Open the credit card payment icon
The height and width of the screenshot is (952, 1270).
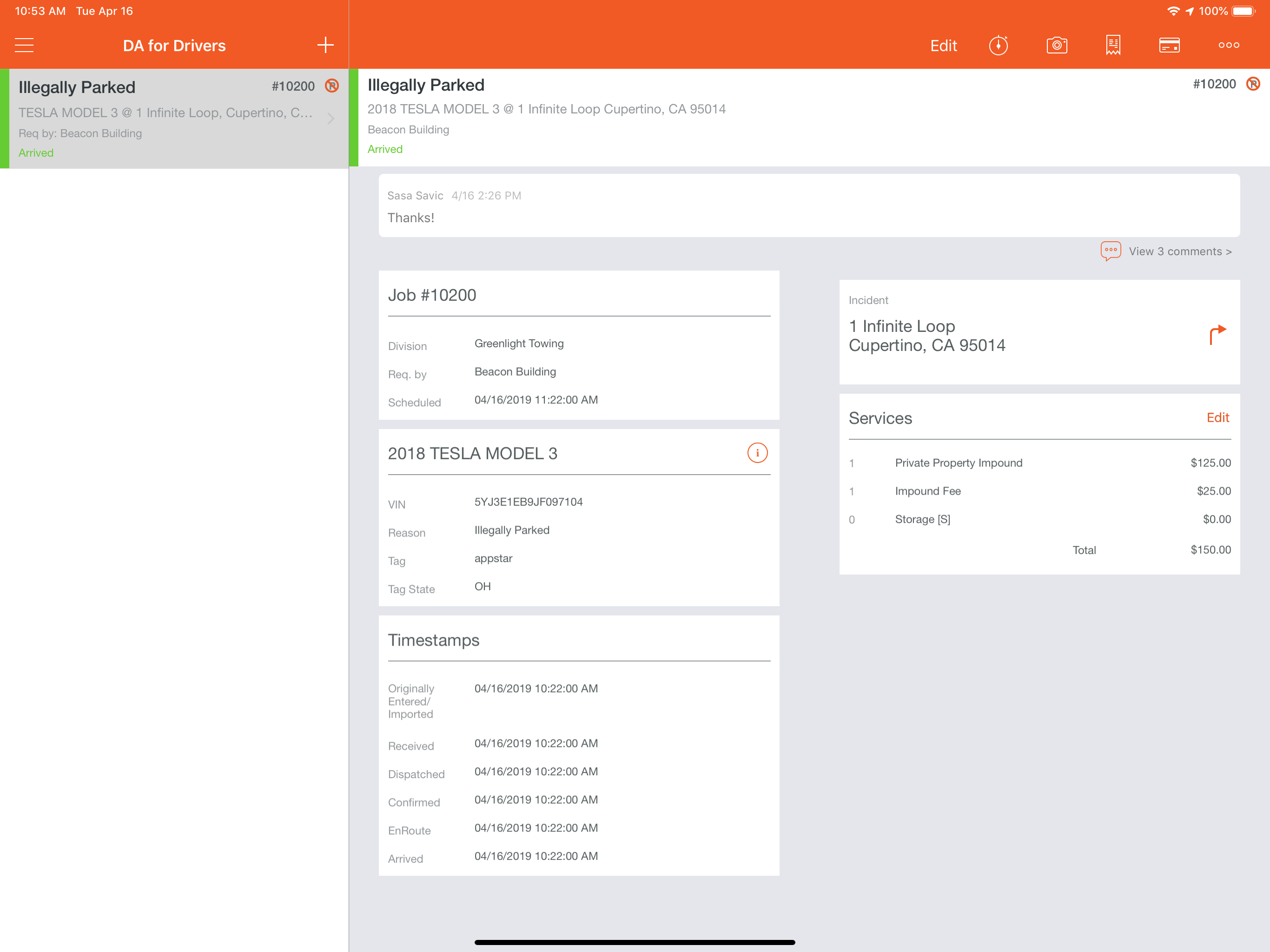1169,45
